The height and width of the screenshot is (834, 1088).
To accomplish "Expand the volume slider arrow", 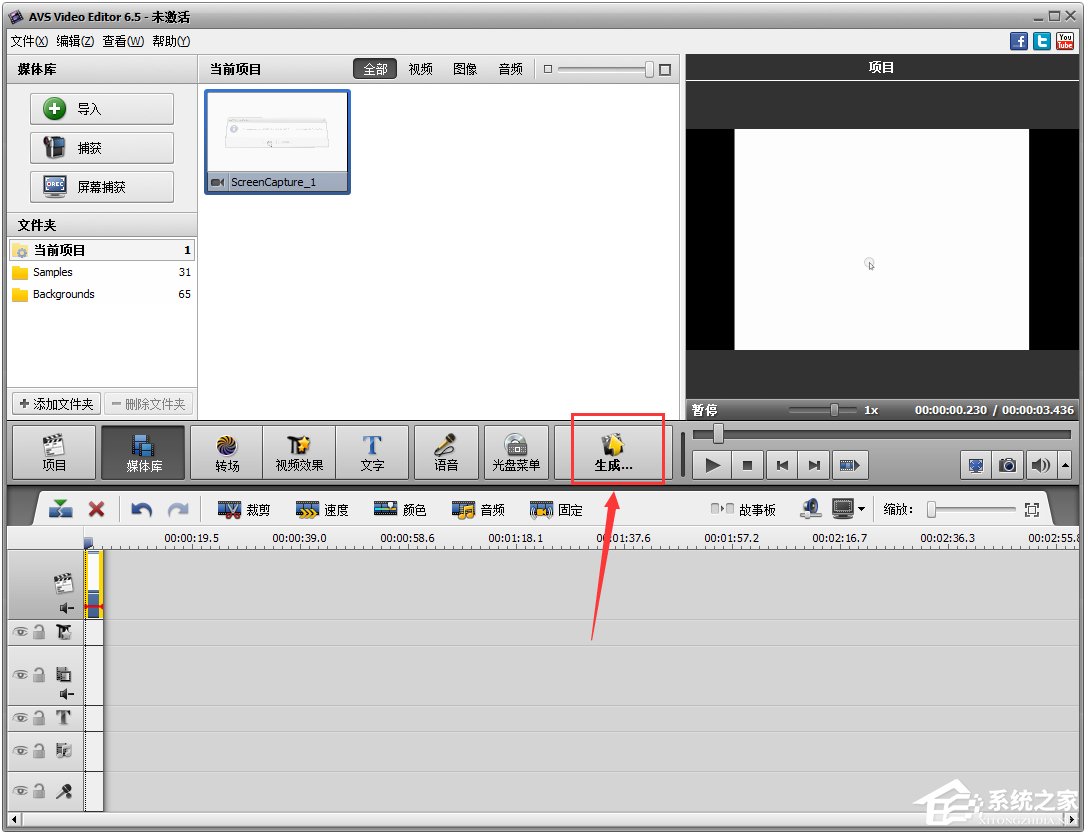I will tap(1065, 465).
